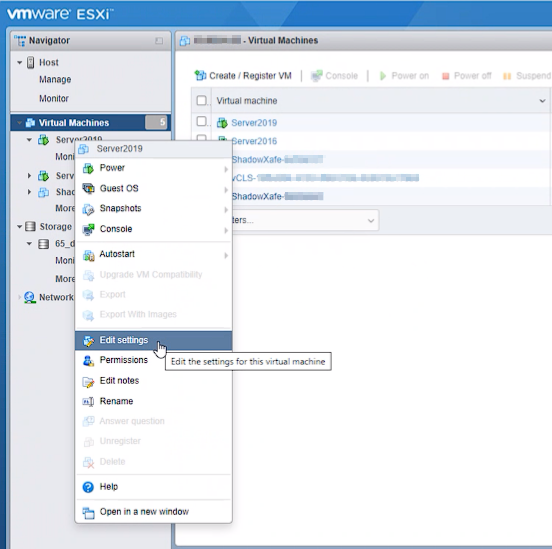Open the Virtual machine column dropdown arrow
Image resolution: width=552 pixels, height=549 pixels.
tap(542, 101)
